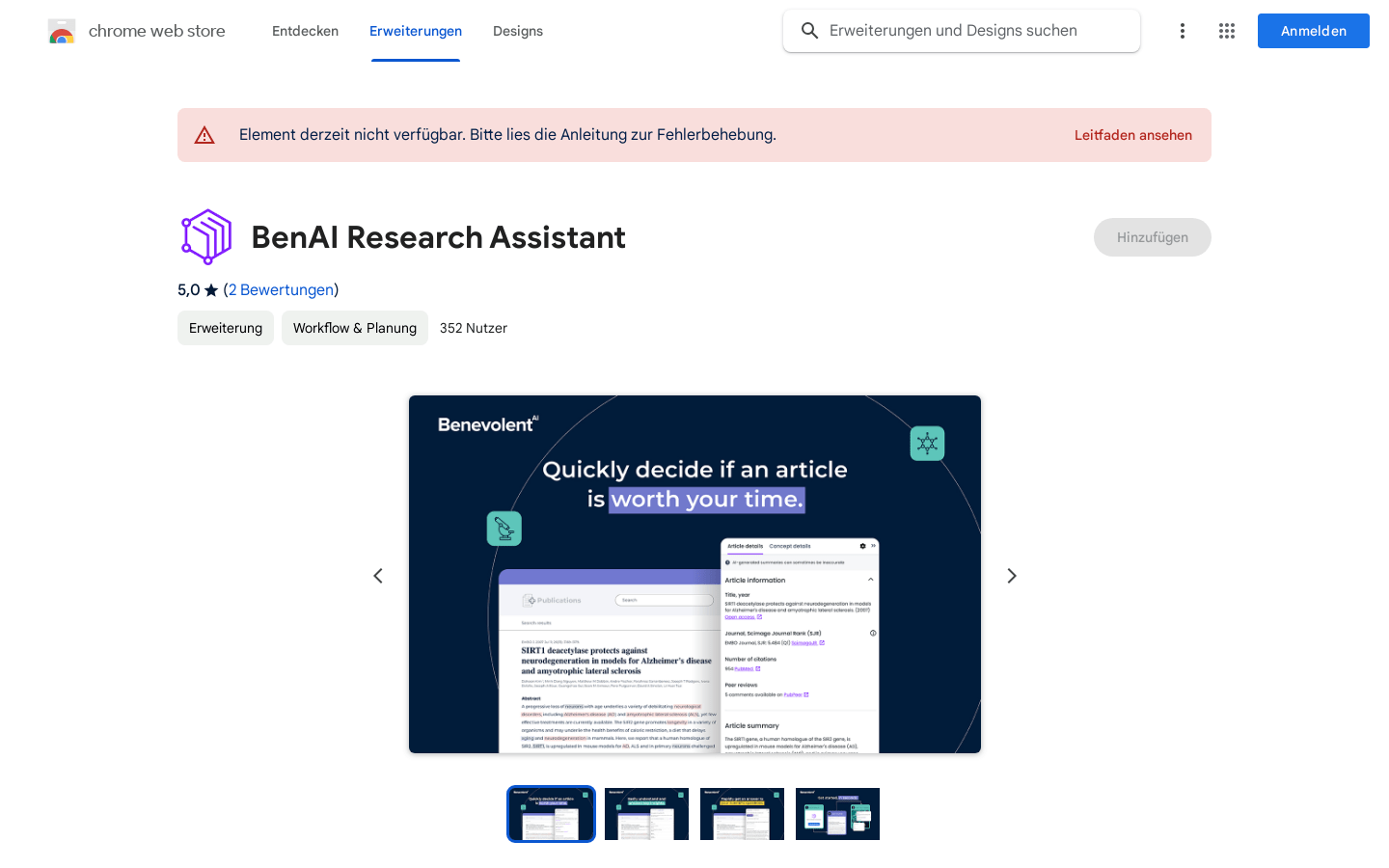Select the fourth screenshot thumbnail
Viewport: 1389px width, 868px height.
pos(837,813)
